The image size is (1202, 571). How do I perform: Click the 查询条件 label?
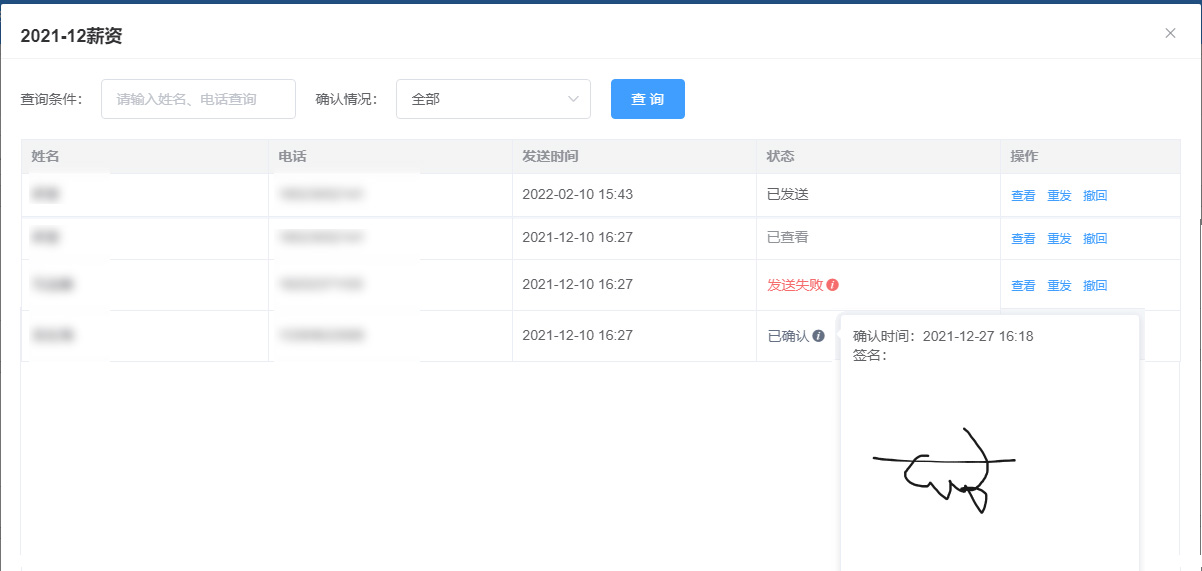52,99
